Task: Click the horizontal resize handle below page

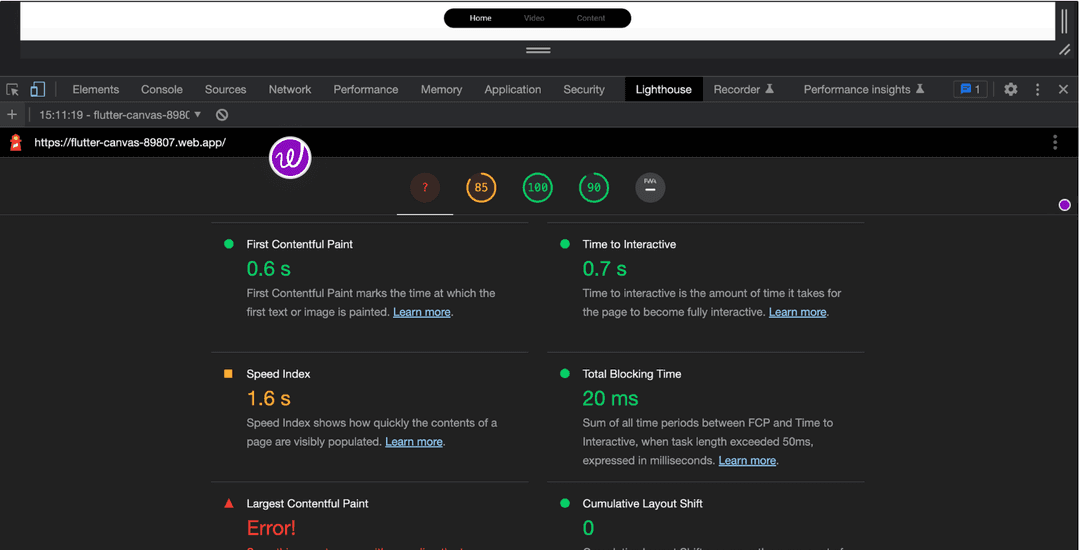Action: pos(538,49)
